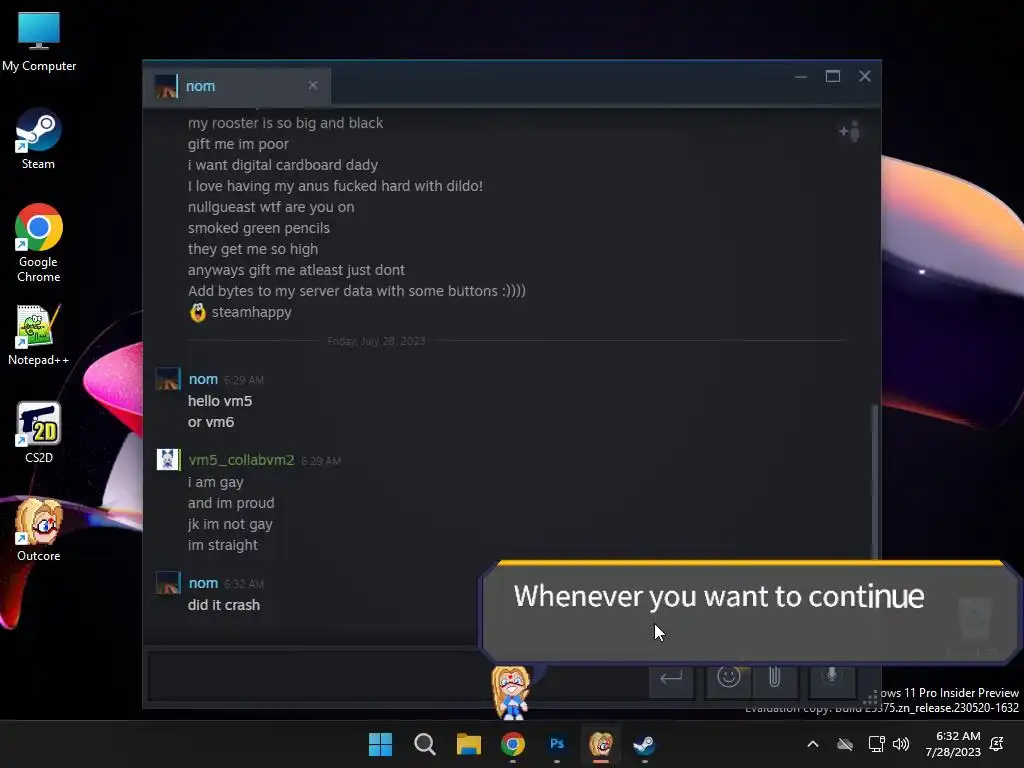Switch to Chrome in the taskbar
The image size is (1024, 768).
point(513,744)
